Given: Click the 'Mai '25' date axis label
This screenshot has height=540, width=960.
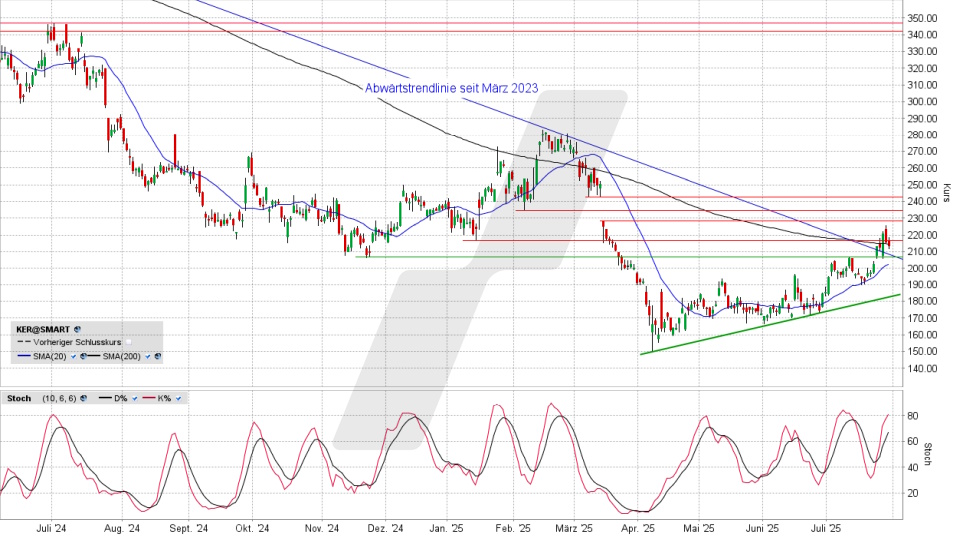Looking at the screenshot, I should (x=699, y=528).
